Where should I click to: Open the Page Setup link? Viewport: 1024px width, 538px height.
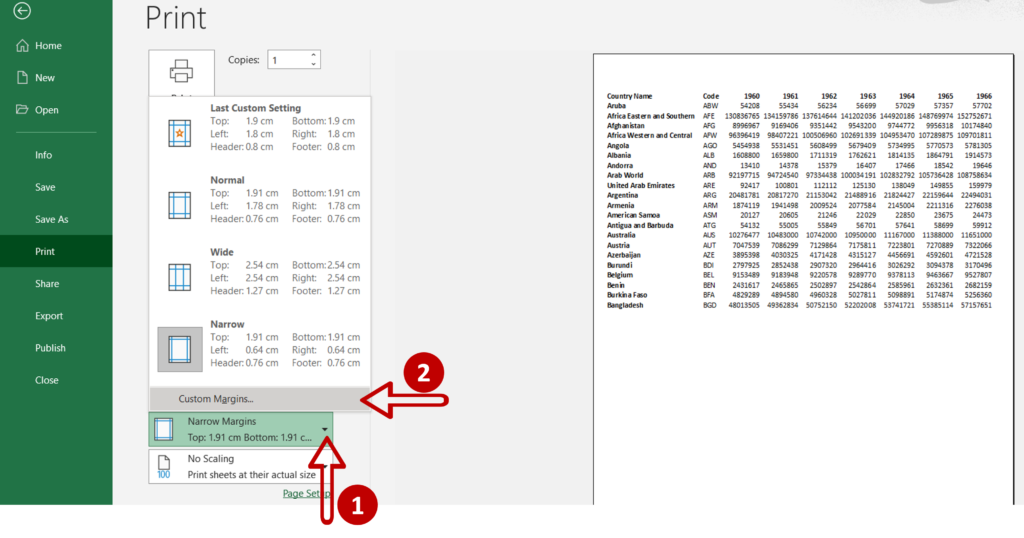click(x=306, y=494)
